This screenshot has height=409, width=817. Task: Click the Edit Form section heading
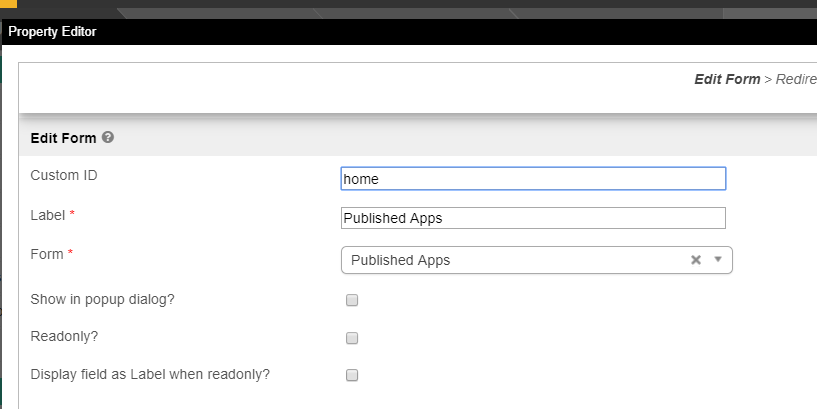[63, 138]
